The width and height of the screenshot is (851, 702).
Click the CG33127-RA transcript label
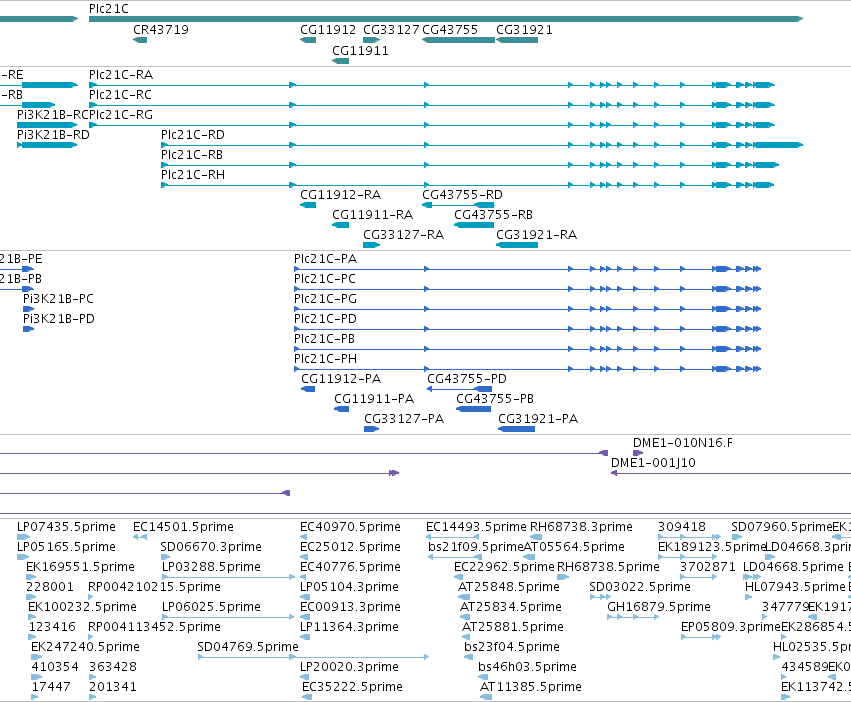pyautogui.click(x=403, y=235)
